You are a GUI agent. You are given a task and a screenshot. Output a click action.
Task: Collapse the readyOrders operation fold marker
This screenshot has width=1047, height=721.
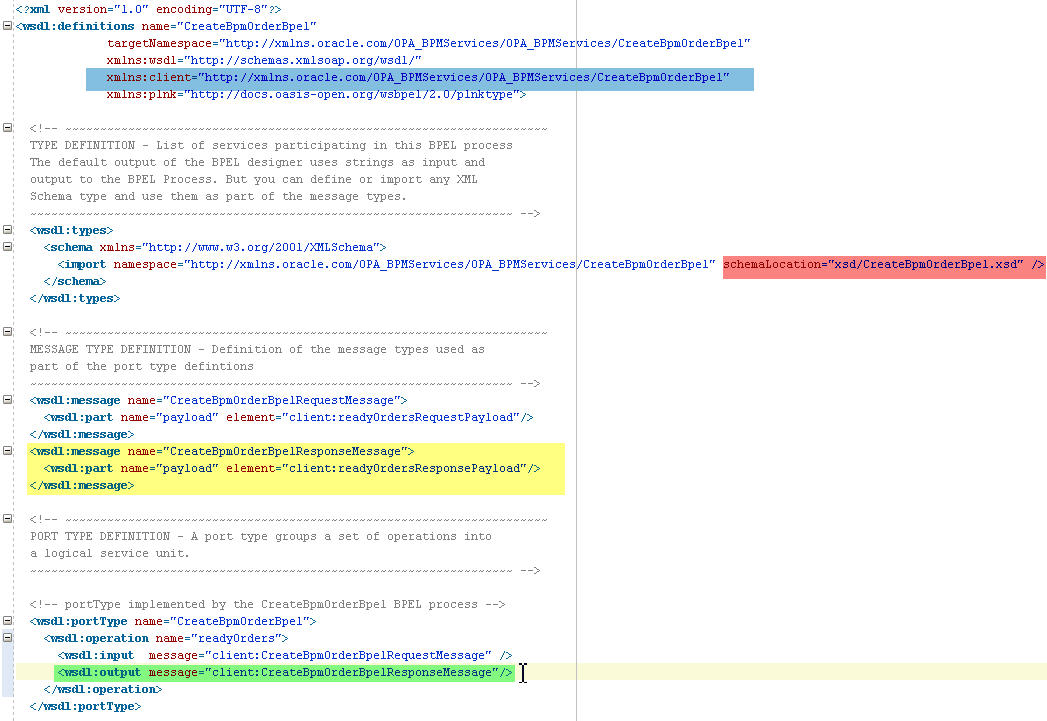(7, 637)
